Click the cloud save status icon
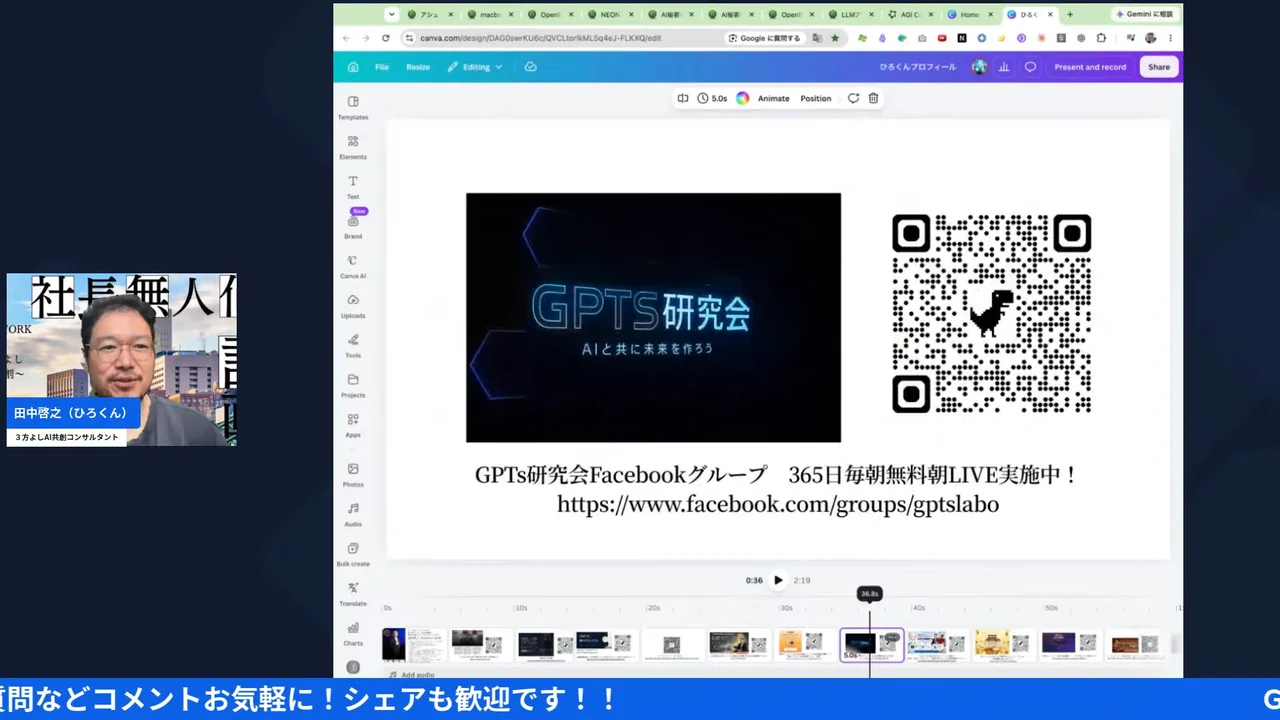 [530, 67]
